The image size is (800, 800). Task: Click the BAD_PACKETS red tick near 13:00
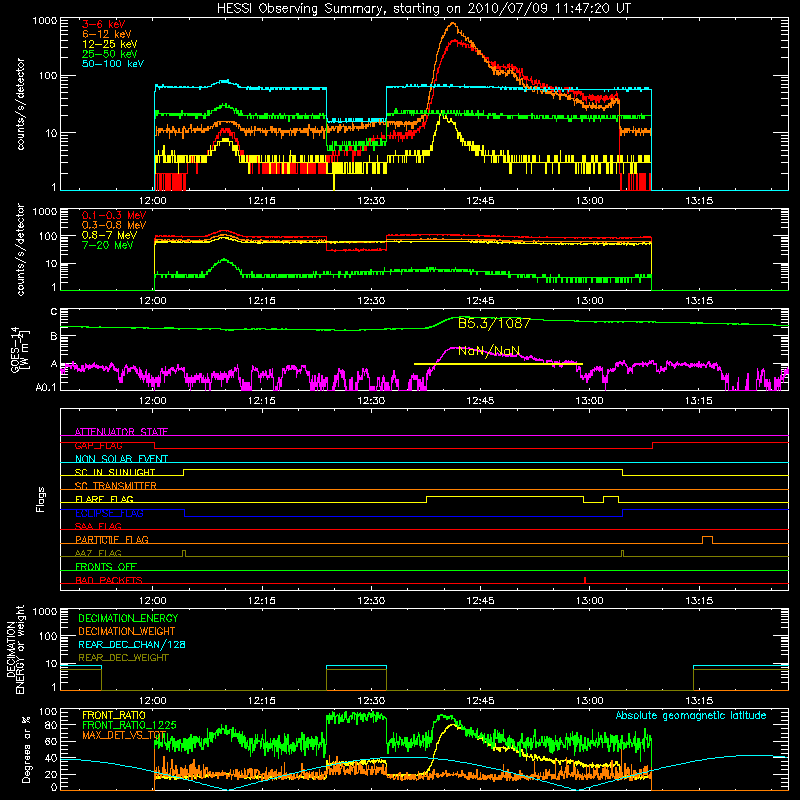(x=585, y=580)
